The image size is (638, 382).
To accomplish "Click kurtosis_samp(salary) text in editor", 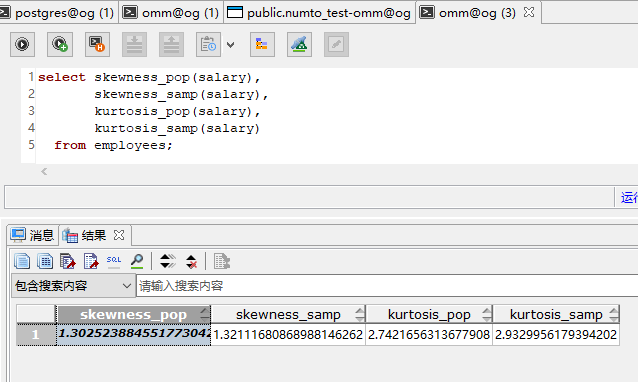I will [177, 129].
